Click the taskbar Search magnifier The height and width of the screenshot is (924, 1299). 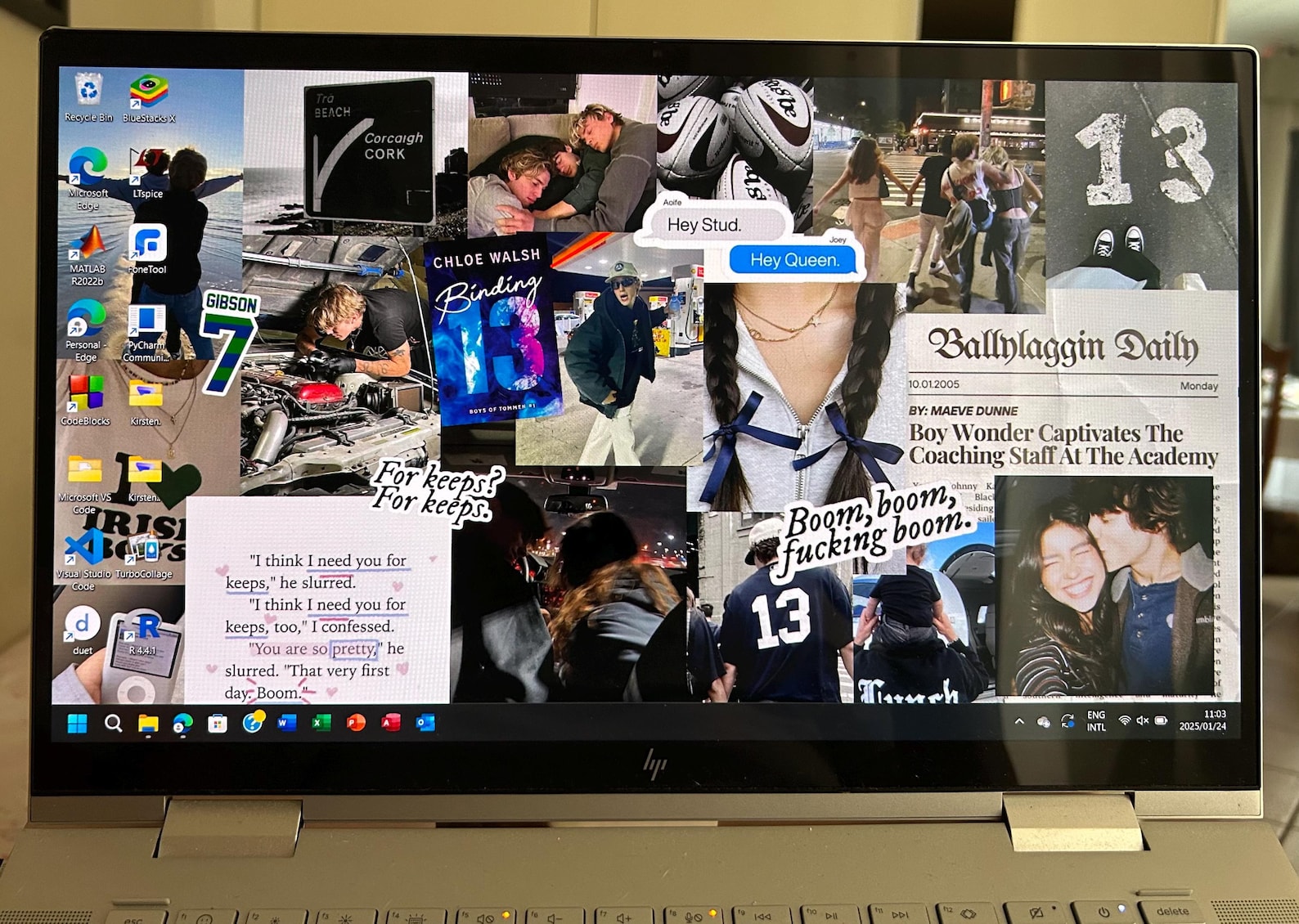(113, 723)
